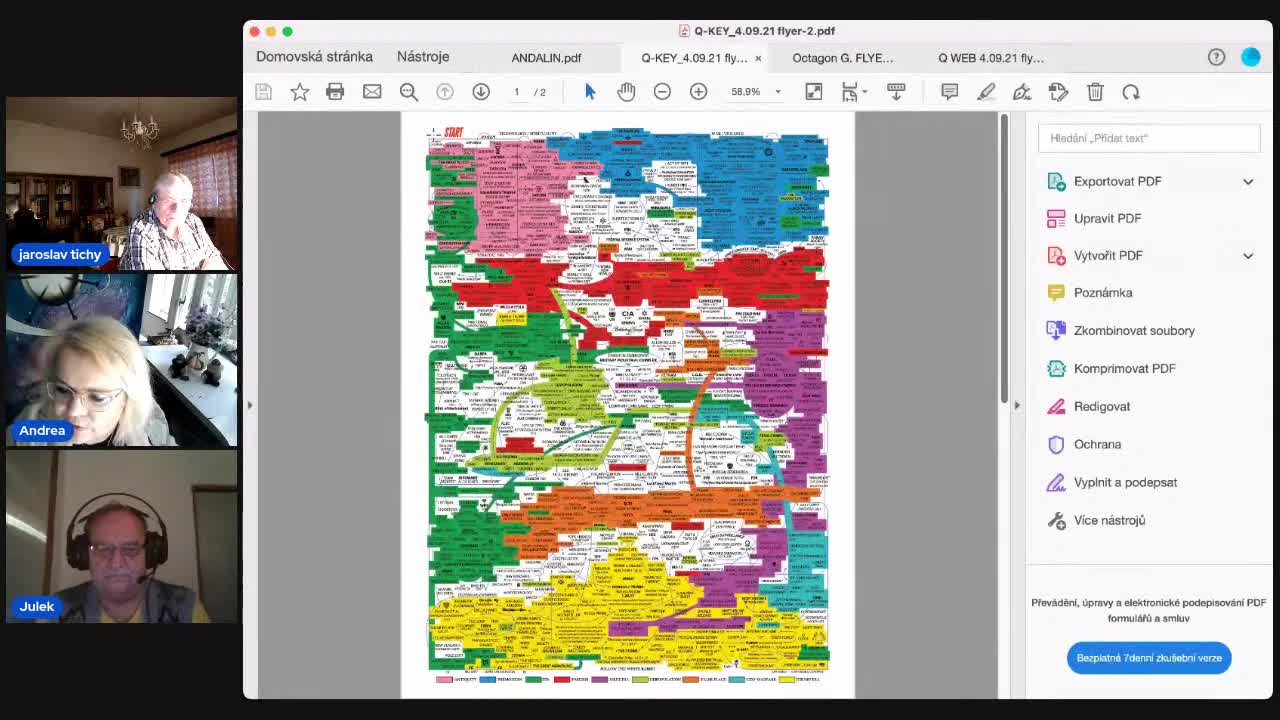The width and height of the screenshot is (1280, 720).
Task: Switch to the ANDALIN.pdf tab
Action: tap(546, 58)
